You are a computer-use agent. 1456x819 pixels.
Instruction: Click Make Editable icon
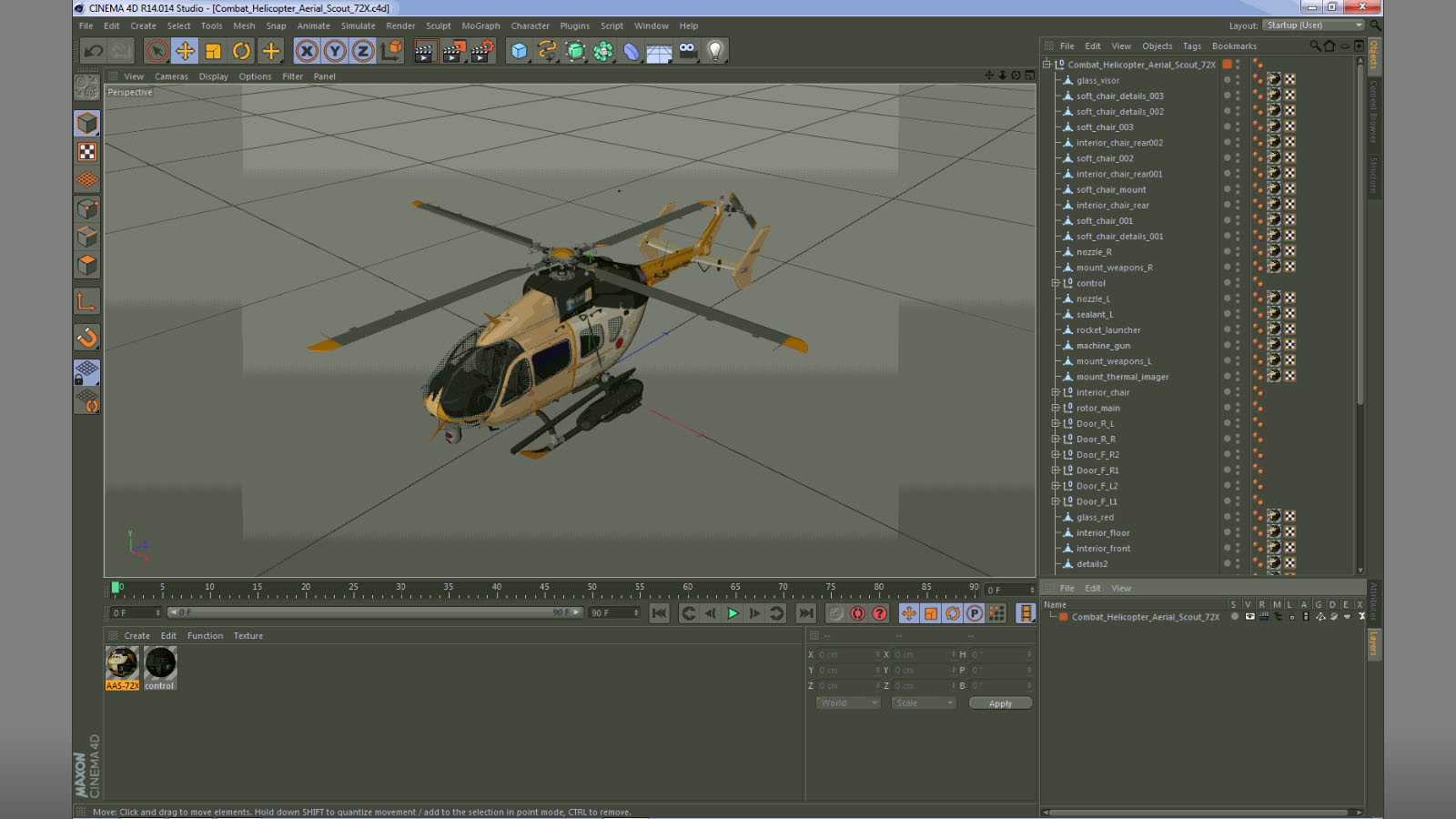coord(87,86)
